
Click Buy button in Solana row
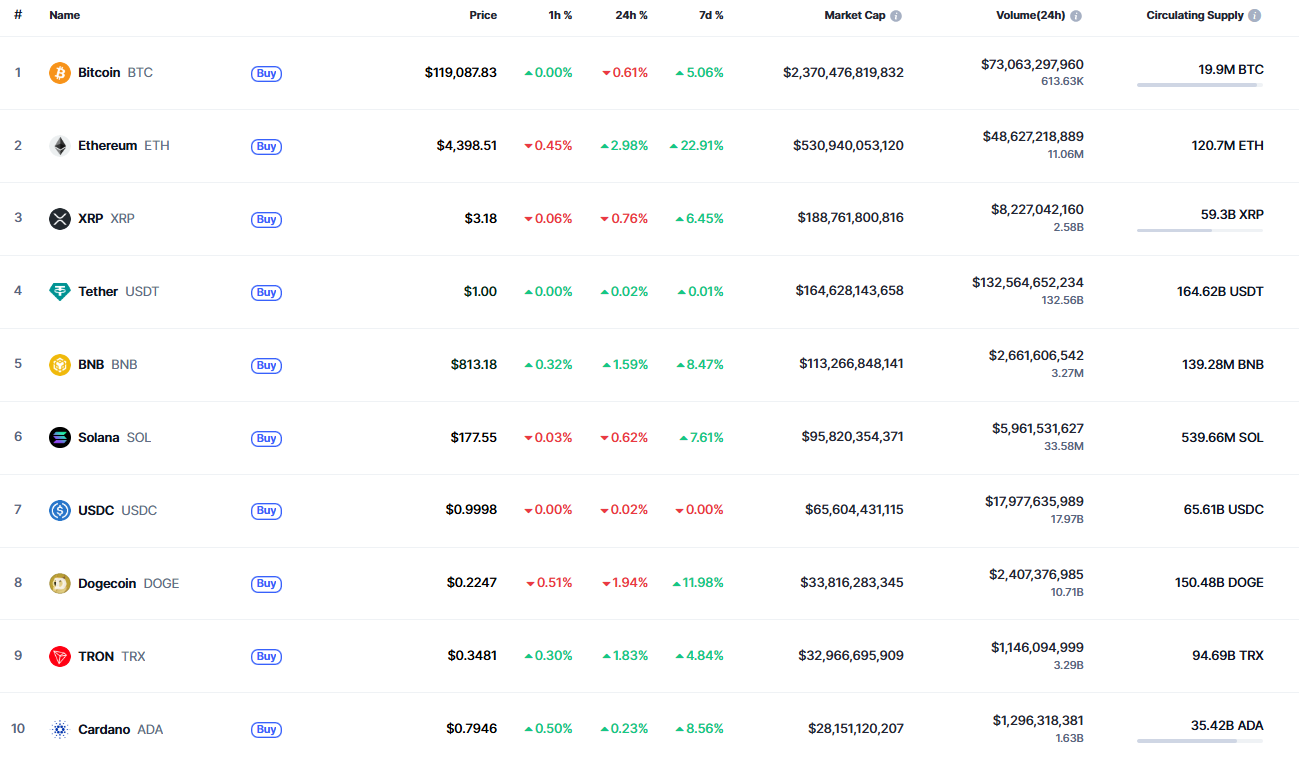click(x=266, y=438)
